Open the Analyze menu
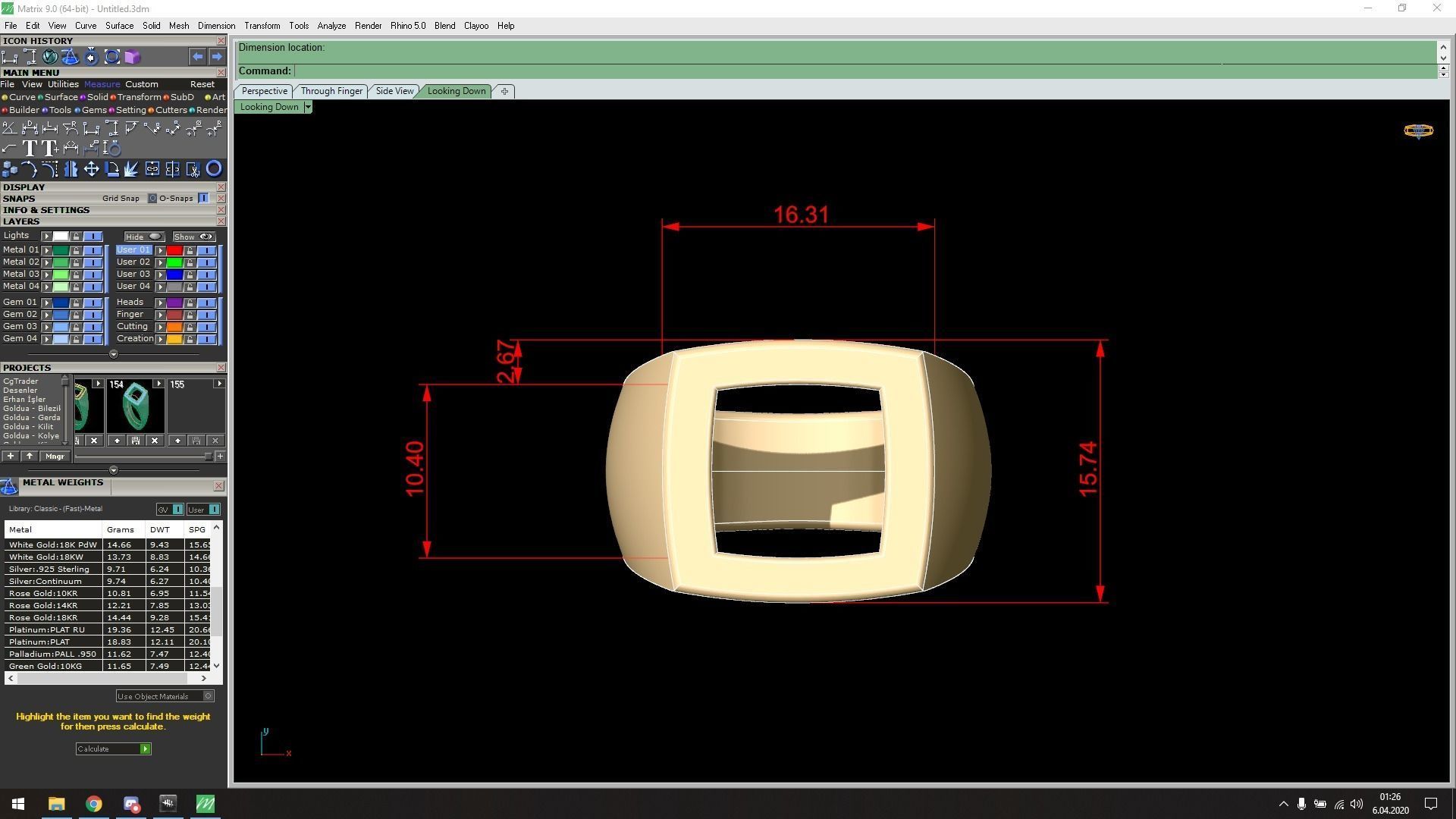Viewport: 1456px width, 819px height. tap(331, 26)
